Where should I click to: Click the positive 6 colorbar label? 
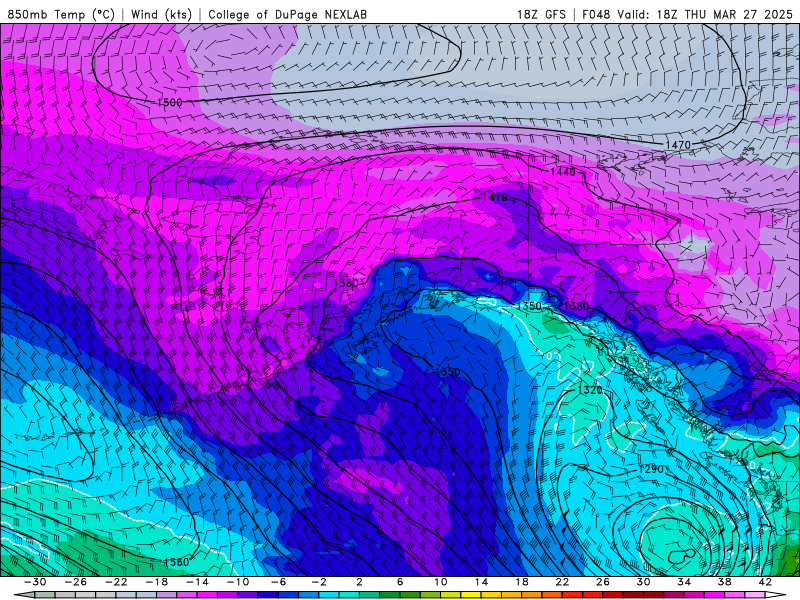[x=400, y=582]
